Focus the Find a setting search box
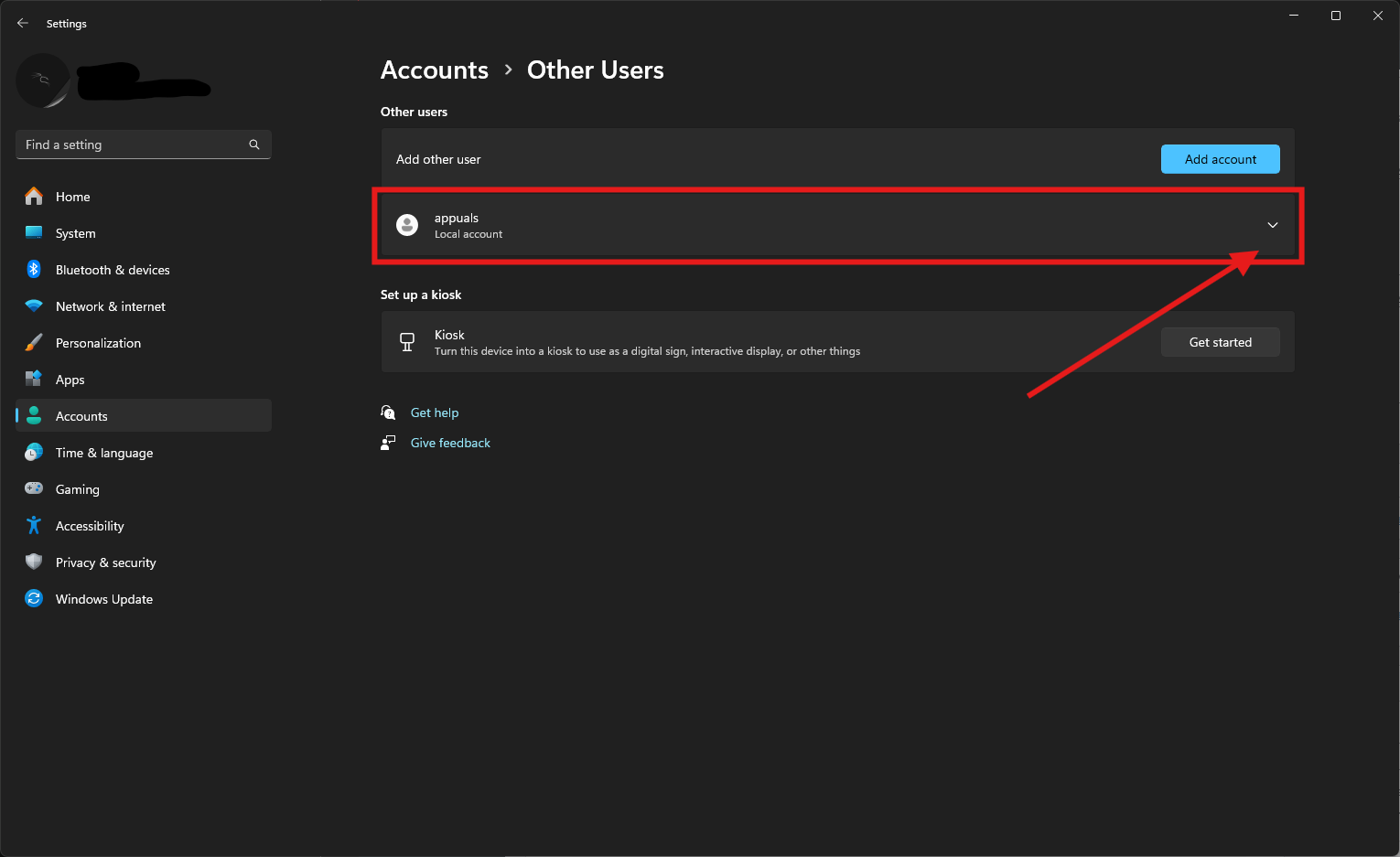 133,145
